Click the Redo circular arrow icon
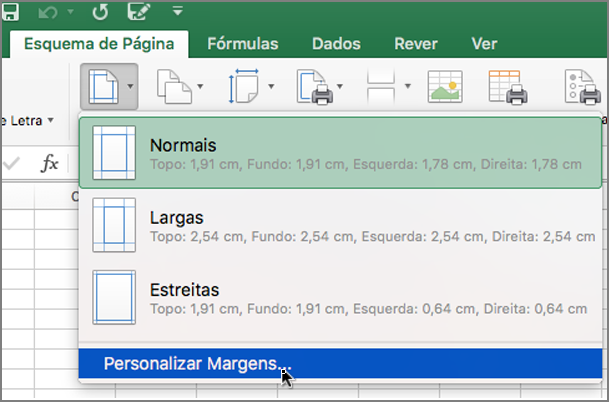This screenshot has width=609, height=402. (100, 12)
